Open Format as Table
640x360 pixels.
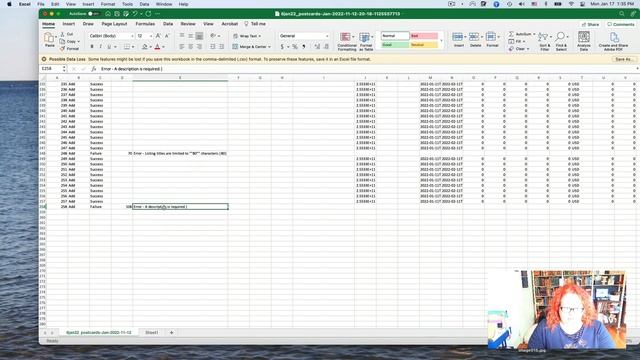coord(366,42)
